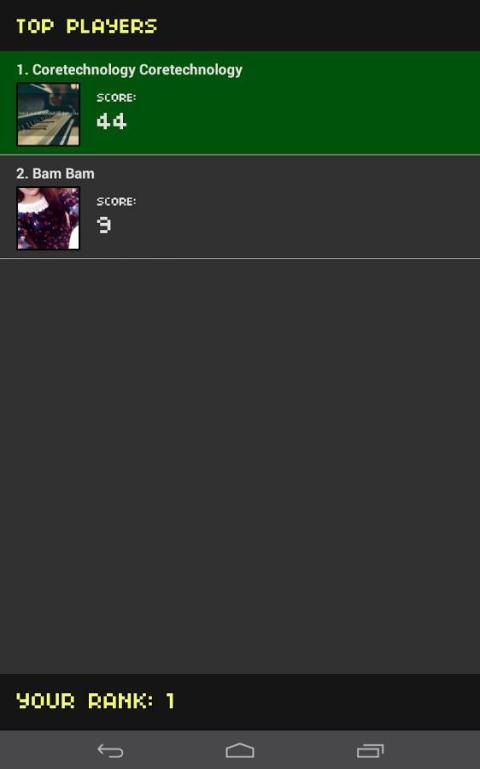Screen dimensions: 480x769
Task: Select the rank 2 leaderboard row
Action: click(x=240, y=207)
